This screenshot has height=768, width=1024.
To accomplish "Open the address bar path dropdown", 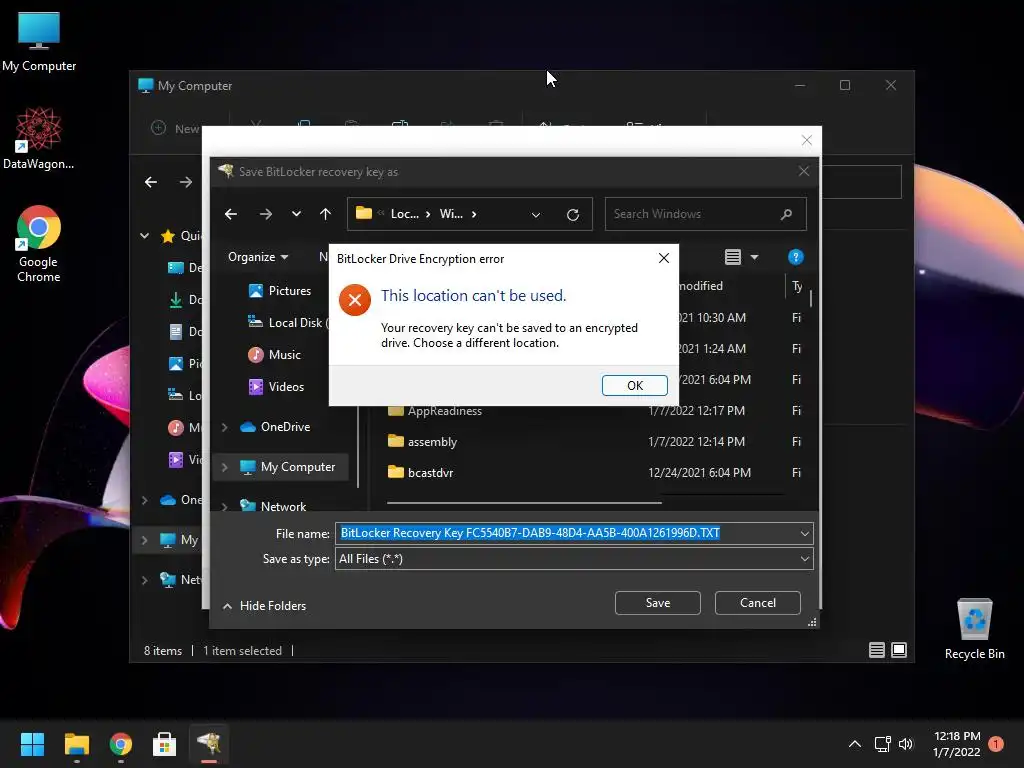I will click(x=536, y=214).
